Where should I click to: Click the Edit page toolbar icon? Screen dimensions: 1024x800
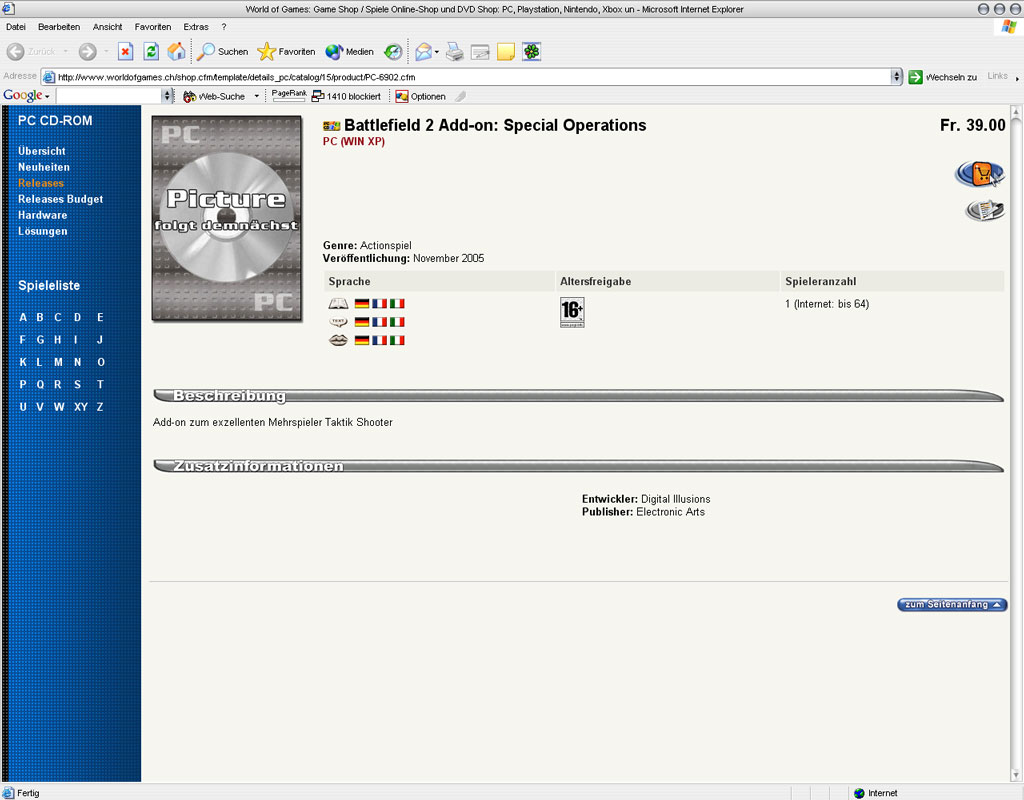480,52
